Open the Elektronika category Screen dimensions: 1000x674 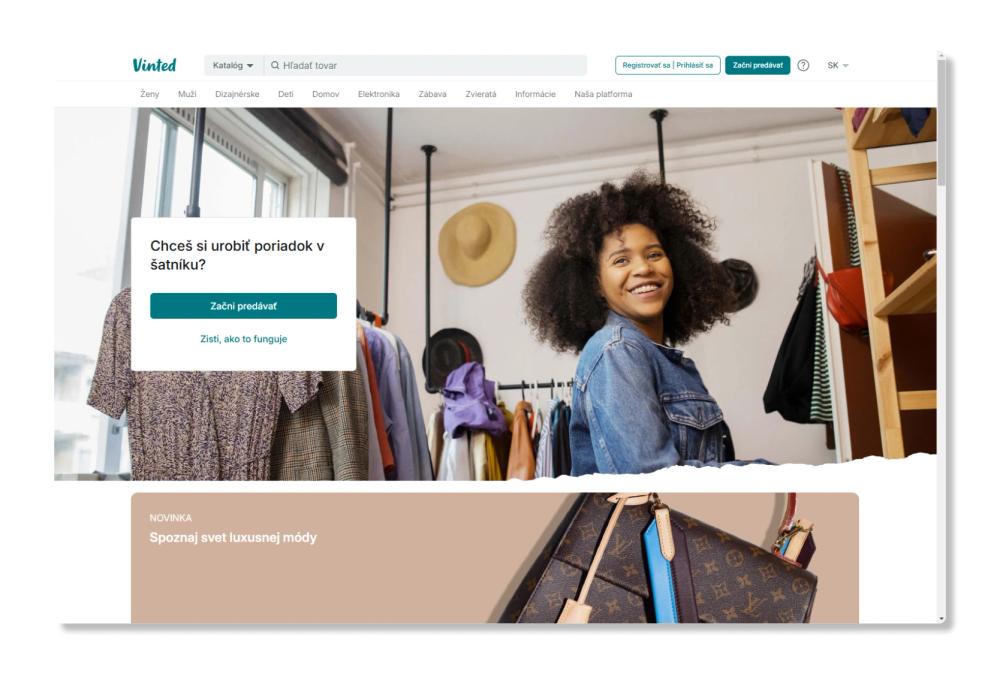pos(378,94)
